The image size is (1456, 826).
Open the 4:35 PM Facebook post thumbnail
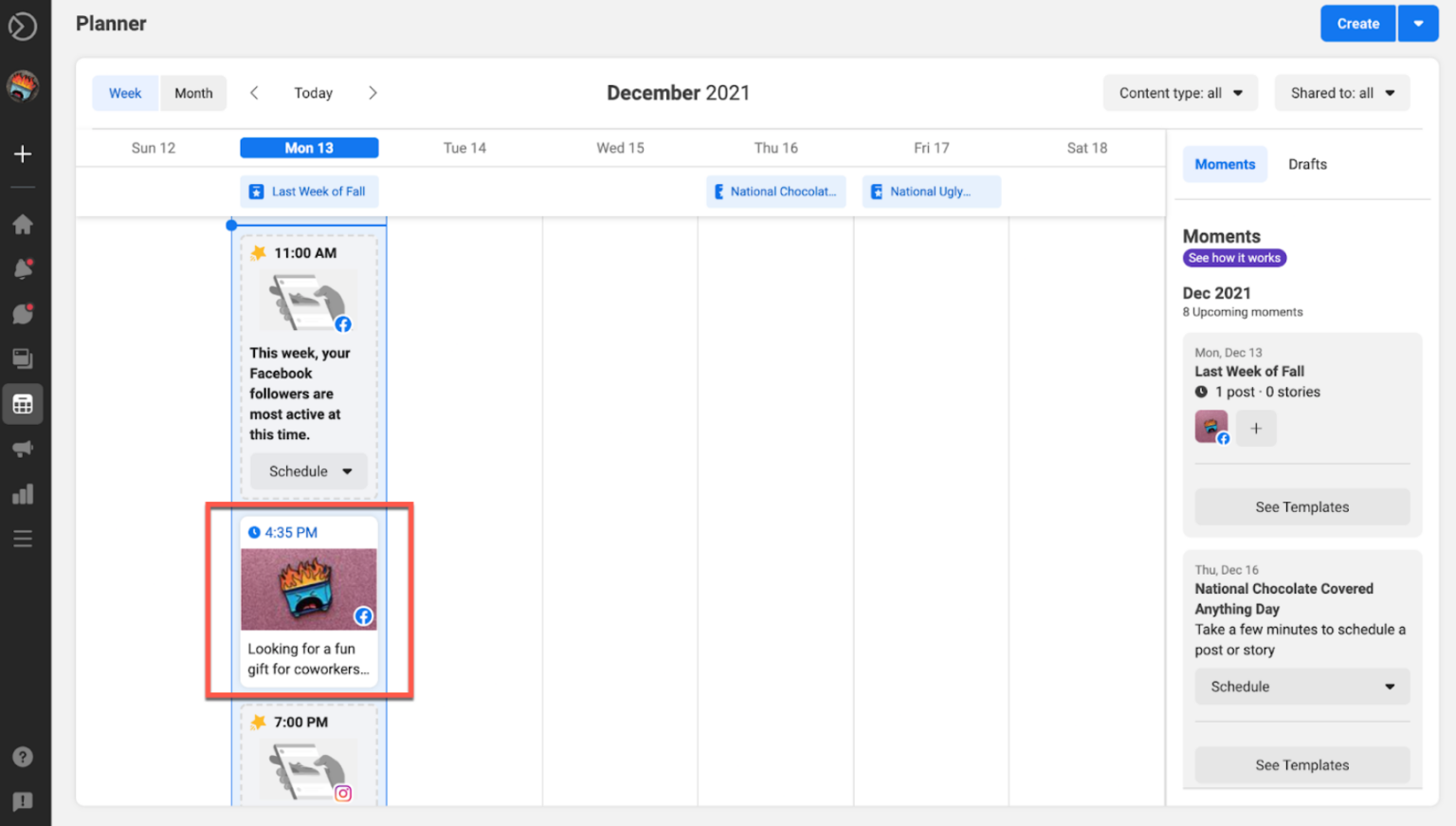coord(308,589)
